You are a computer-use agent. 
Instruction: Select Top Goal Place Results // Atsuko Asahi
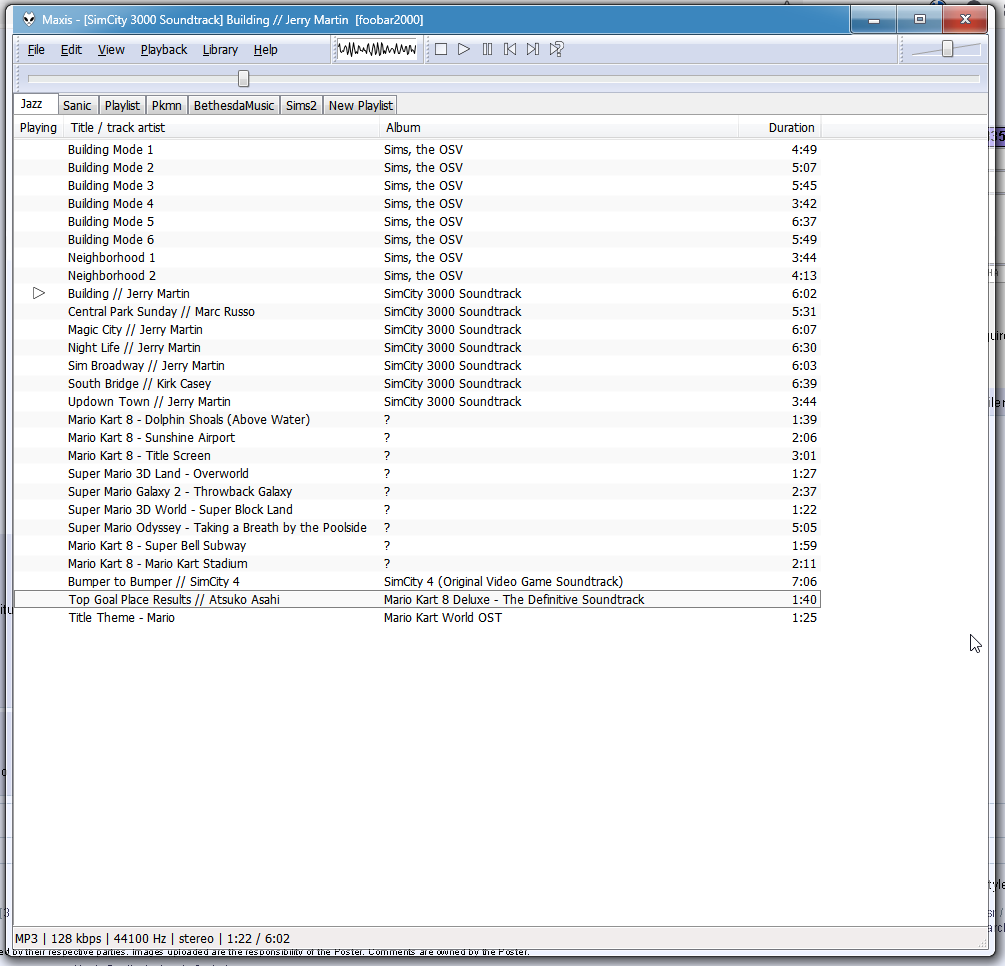pyautogui.click(x=417, y=599)
